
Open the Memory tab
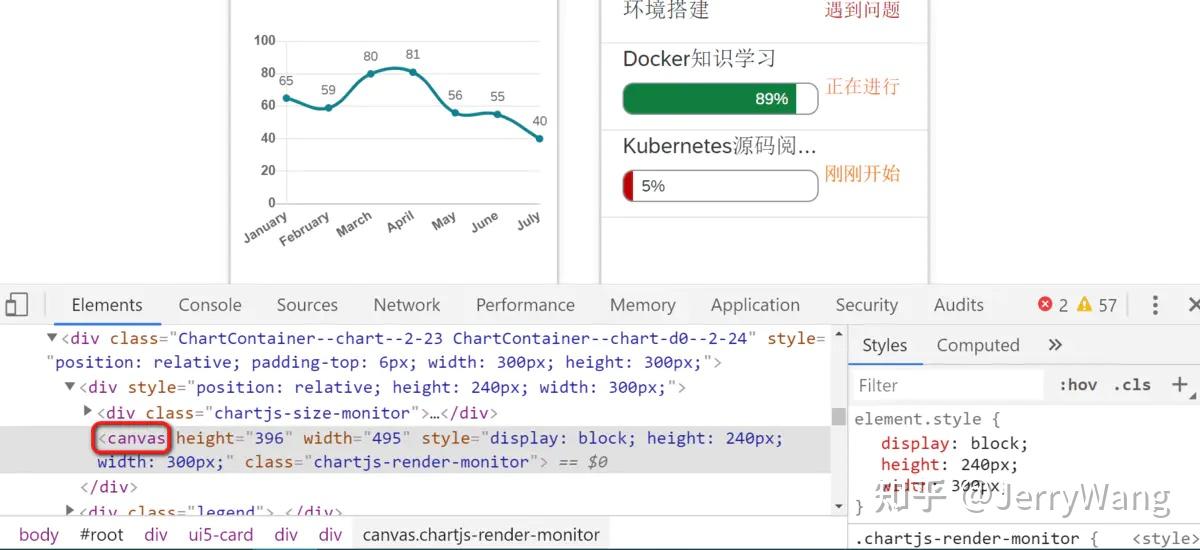pos(643,305)
